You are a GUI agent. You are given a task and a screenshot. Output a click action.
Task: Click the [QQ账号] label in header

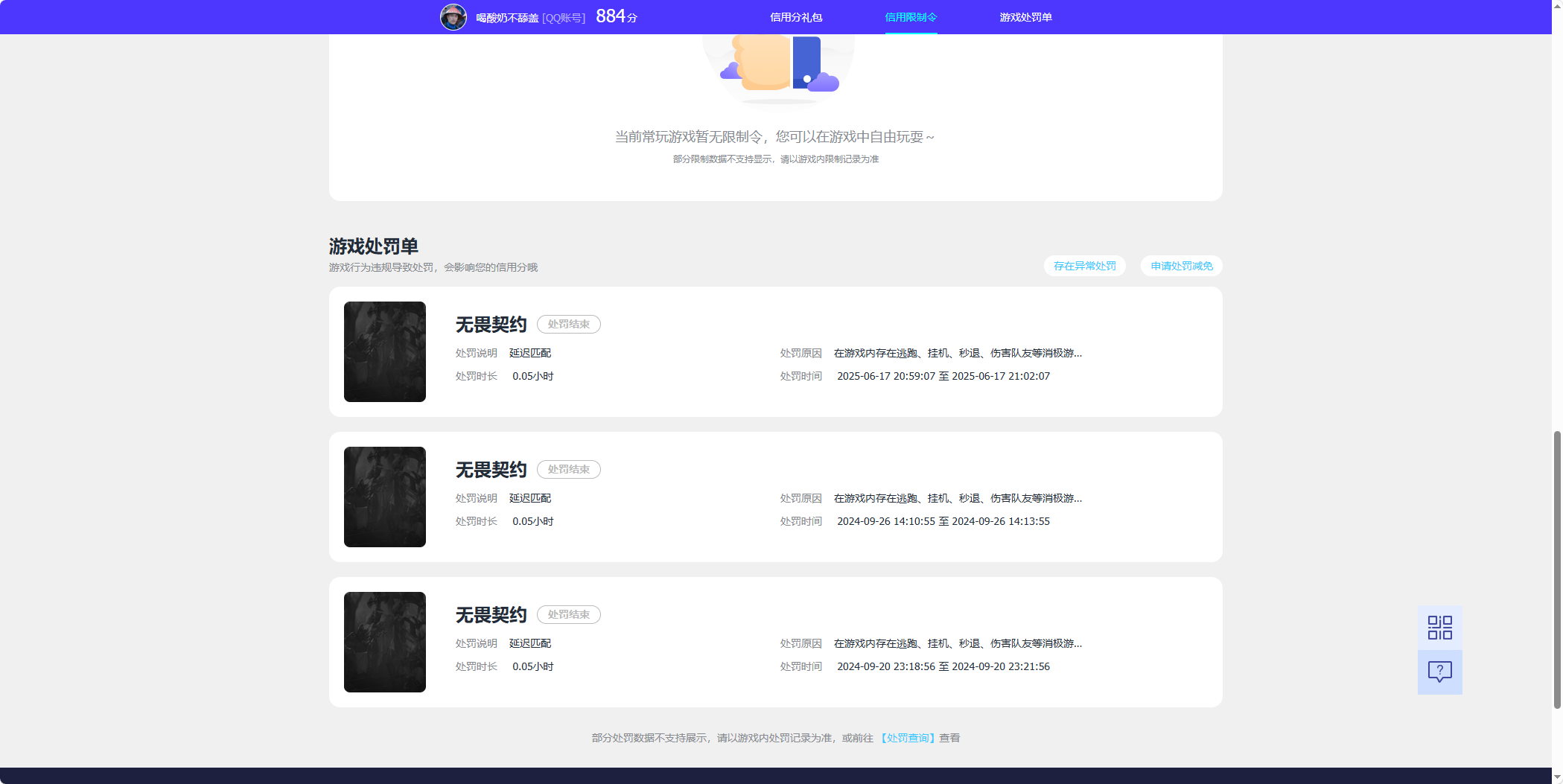564,17
